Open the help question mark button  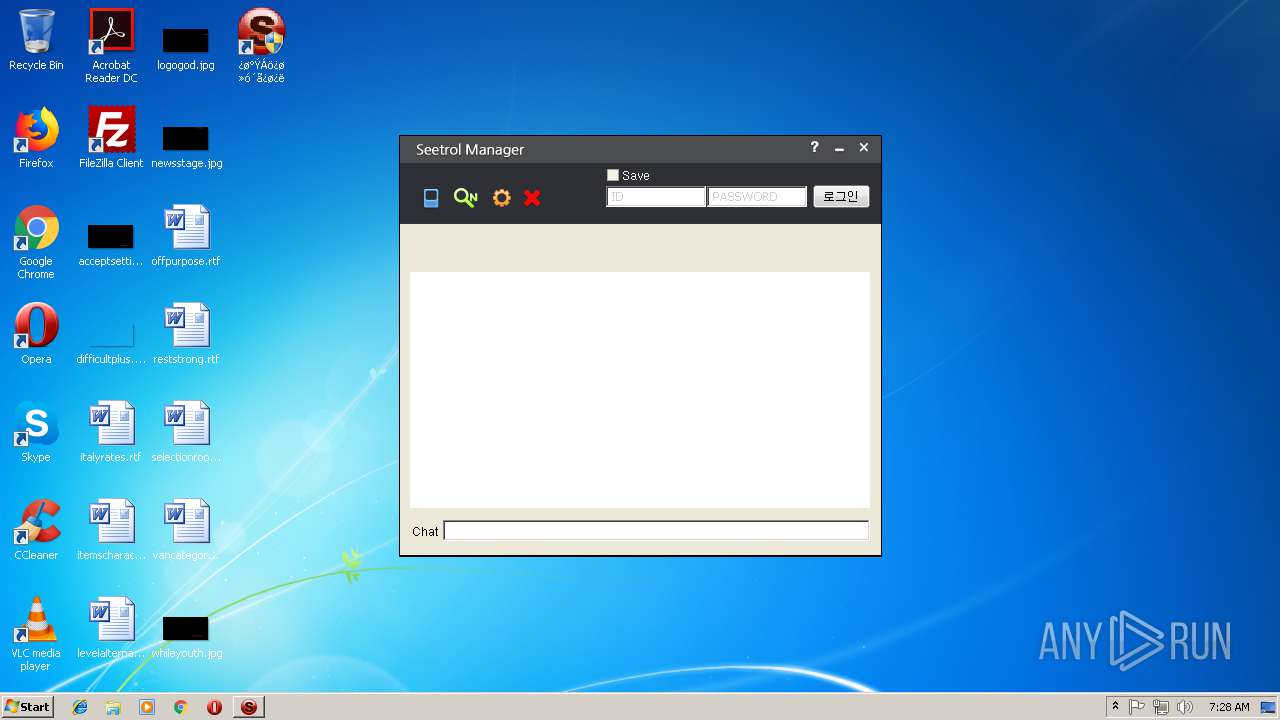(x=814, y=147)
